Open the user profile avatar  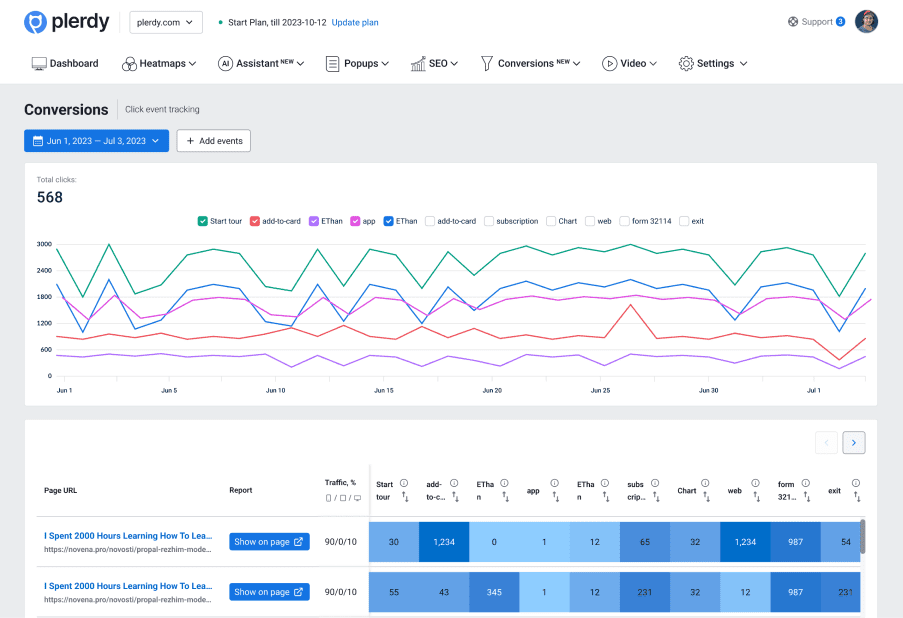866,22
